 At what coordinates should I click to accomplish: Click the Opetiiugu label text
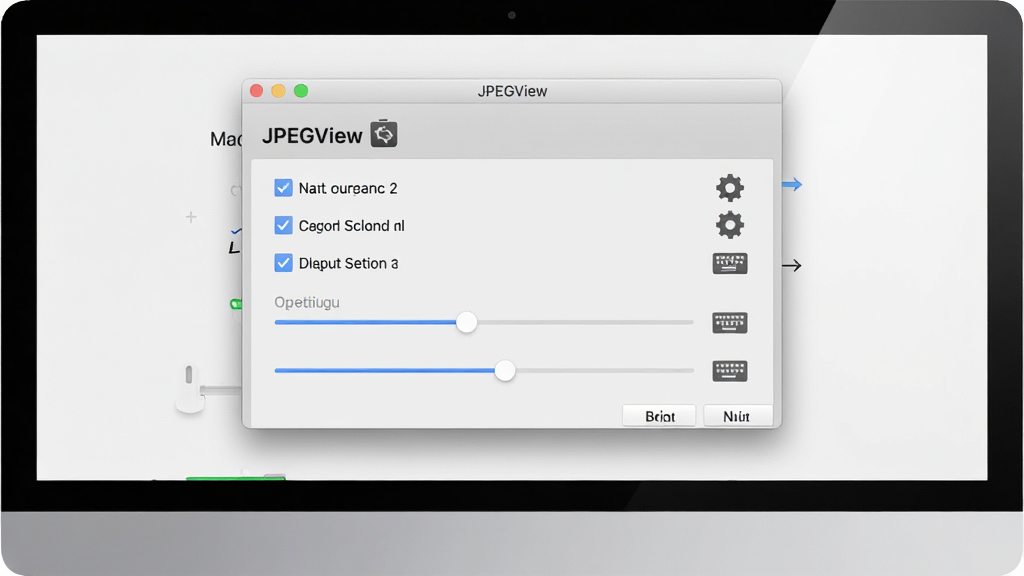click(307, 302)
